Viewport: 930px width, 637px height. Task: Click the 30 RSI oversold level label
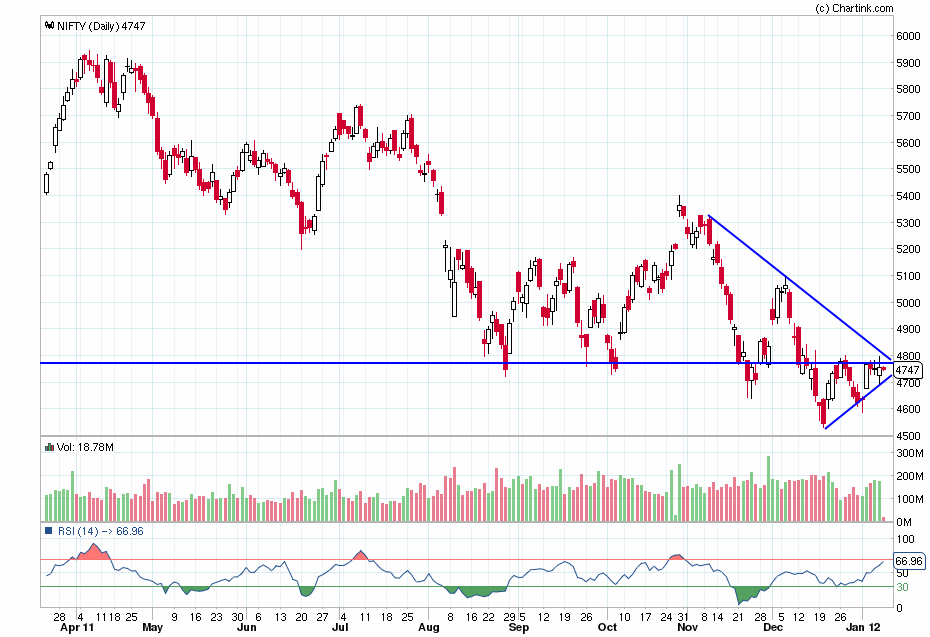(901, 586)
